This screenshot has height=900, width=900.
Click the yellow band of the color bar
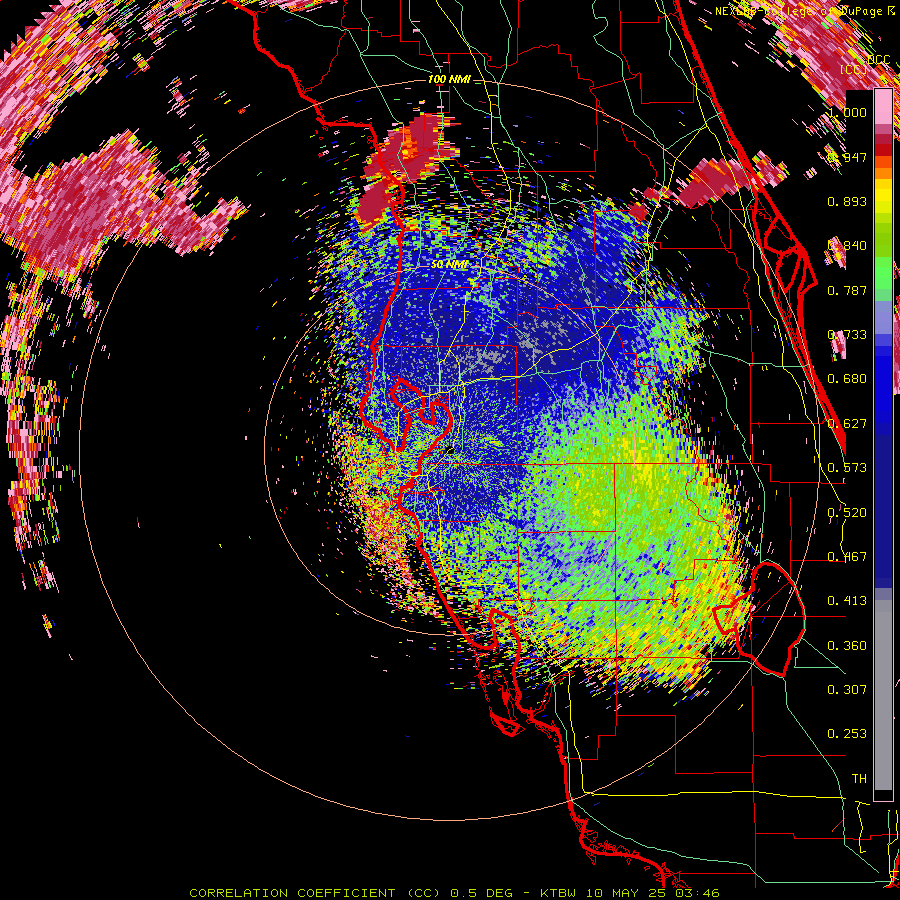pyautogui.click(x=883, y=198)
